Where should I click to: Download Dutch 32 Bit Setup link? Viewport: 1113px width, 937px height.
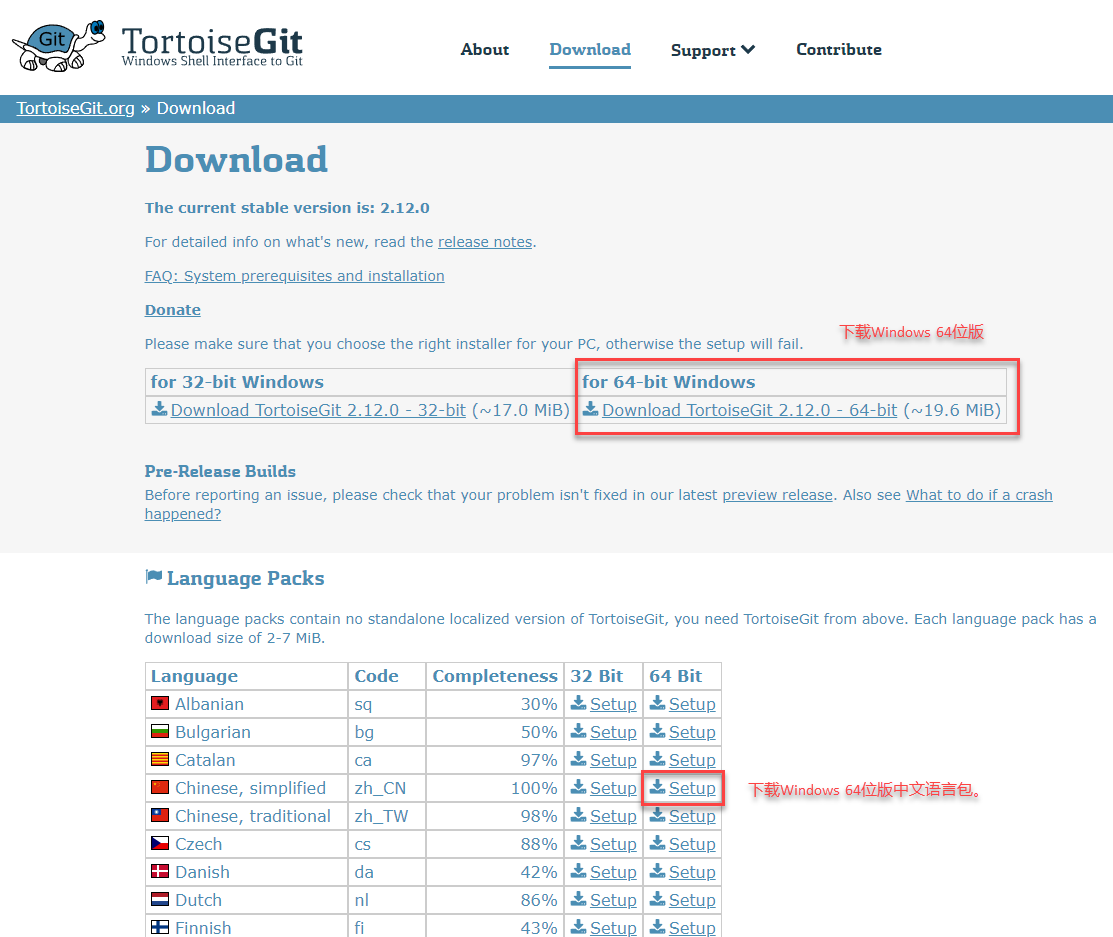(613, 900)
